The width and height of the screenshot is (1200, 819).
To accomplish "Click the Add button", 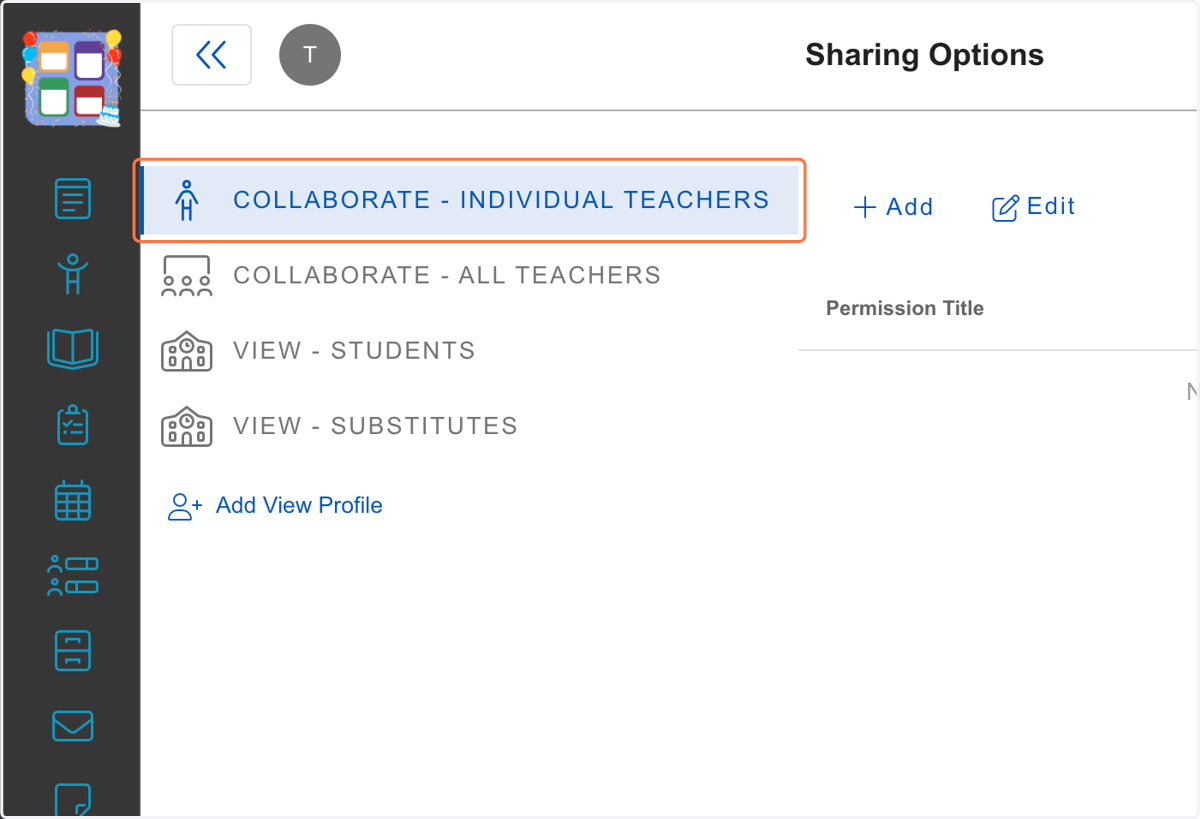I will click(893, 207).
